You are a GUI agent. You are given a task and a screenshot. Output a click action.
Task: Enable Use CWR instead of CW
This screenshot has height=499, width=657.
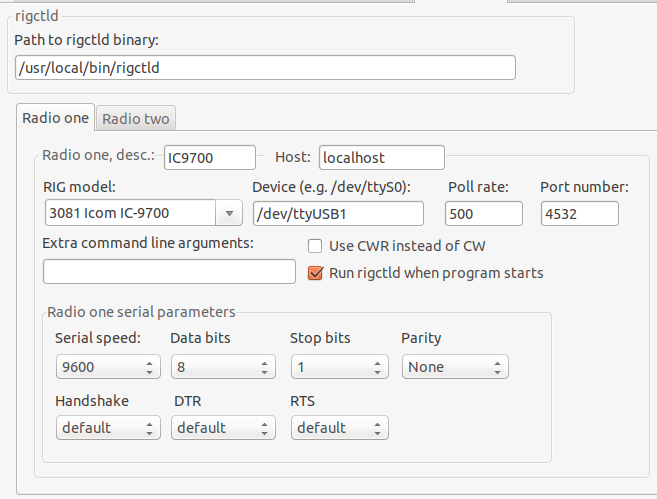[x=315, y=246]
